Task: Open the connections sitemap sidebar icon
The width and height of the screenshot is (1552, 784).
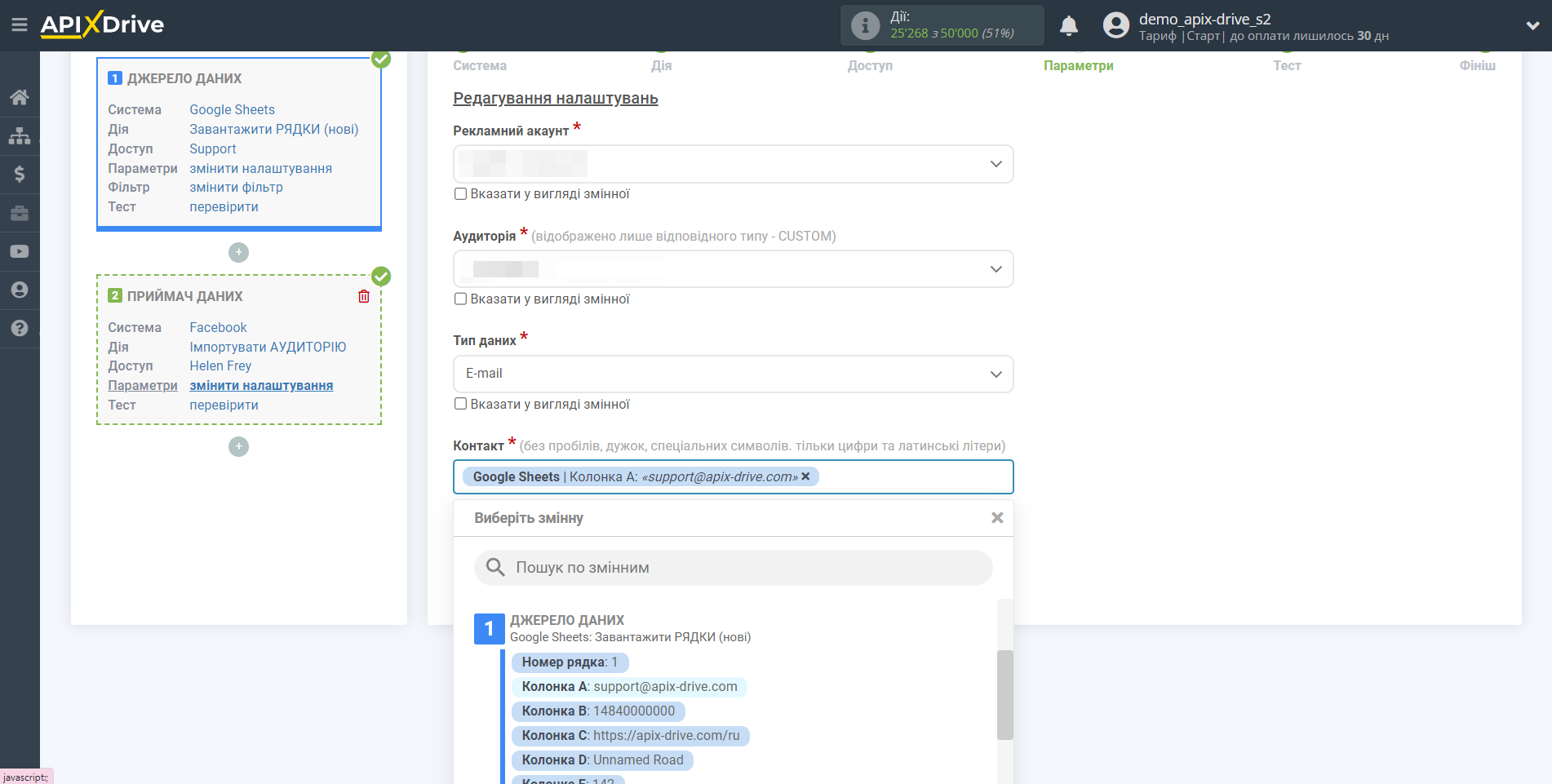Action: tap(20, 135)
